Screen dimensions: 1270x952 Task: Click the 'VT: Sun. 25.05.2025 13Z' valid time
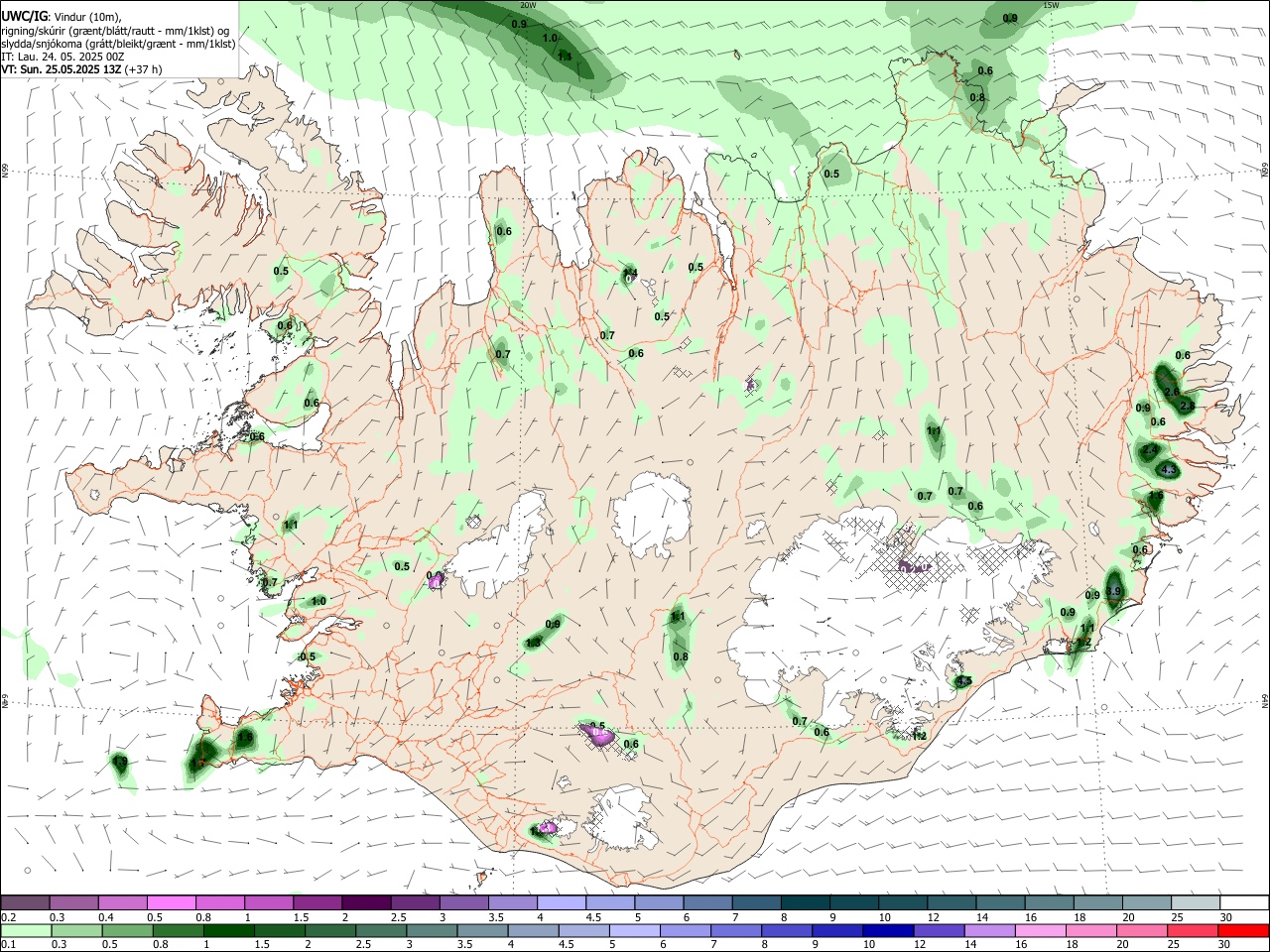click(x=62, y=69)
